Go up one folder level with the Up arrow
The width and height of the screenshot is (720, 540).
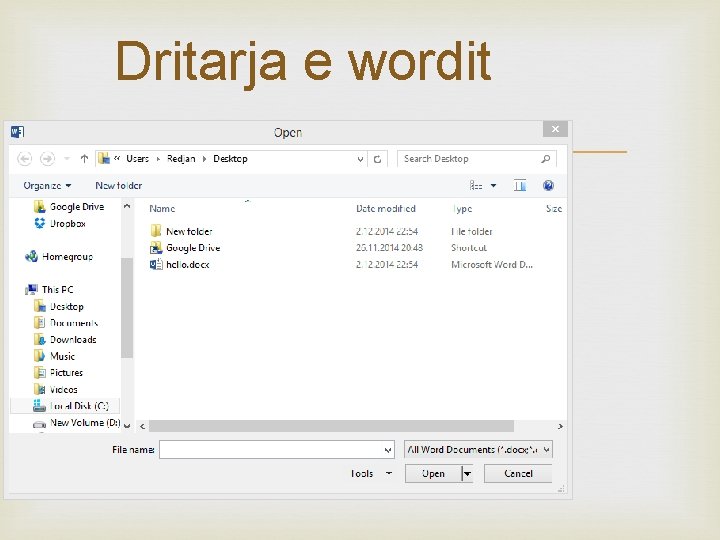point(84,159)
